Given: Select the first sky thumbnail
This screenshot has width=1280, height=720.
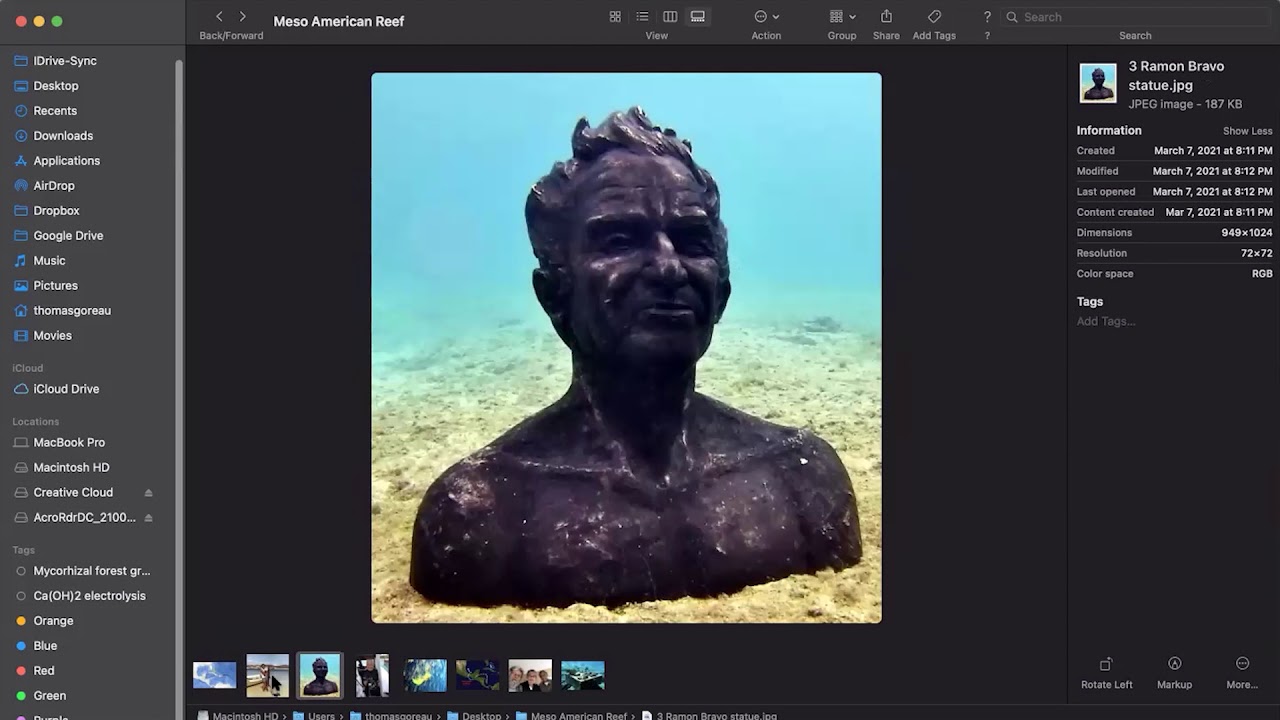Looking at the screenshot, I should coord(215,676).
